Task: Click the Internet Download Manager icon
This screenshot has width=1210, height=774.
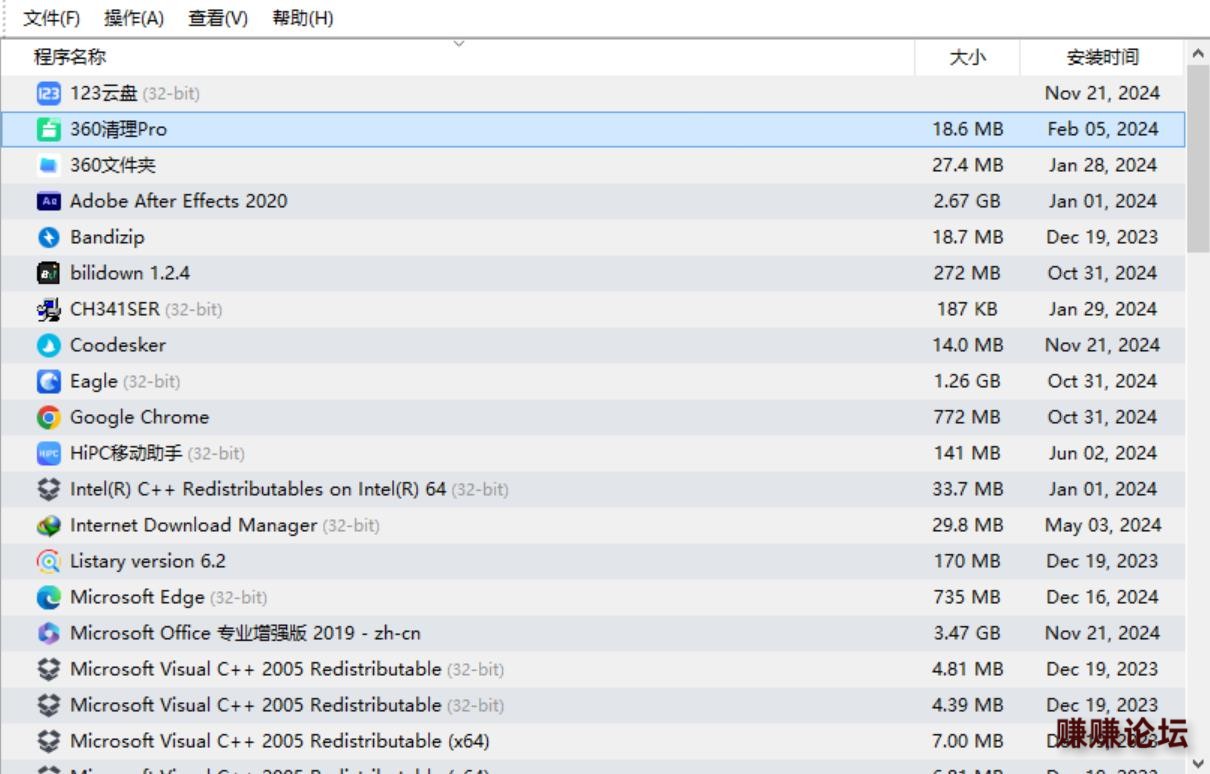Action: (x=48, y=525)
